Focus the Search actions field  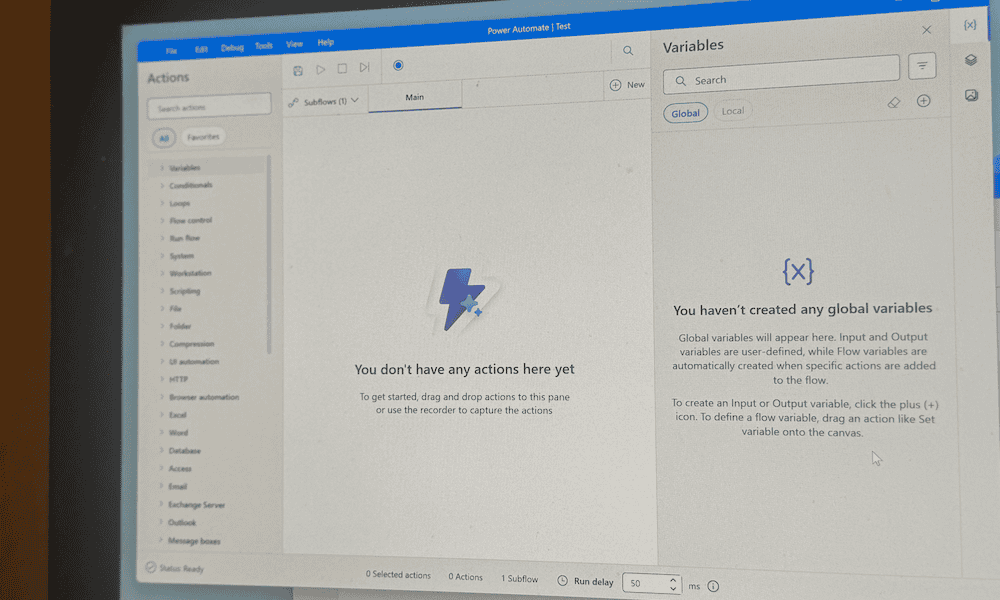click(x=209, y=106)
